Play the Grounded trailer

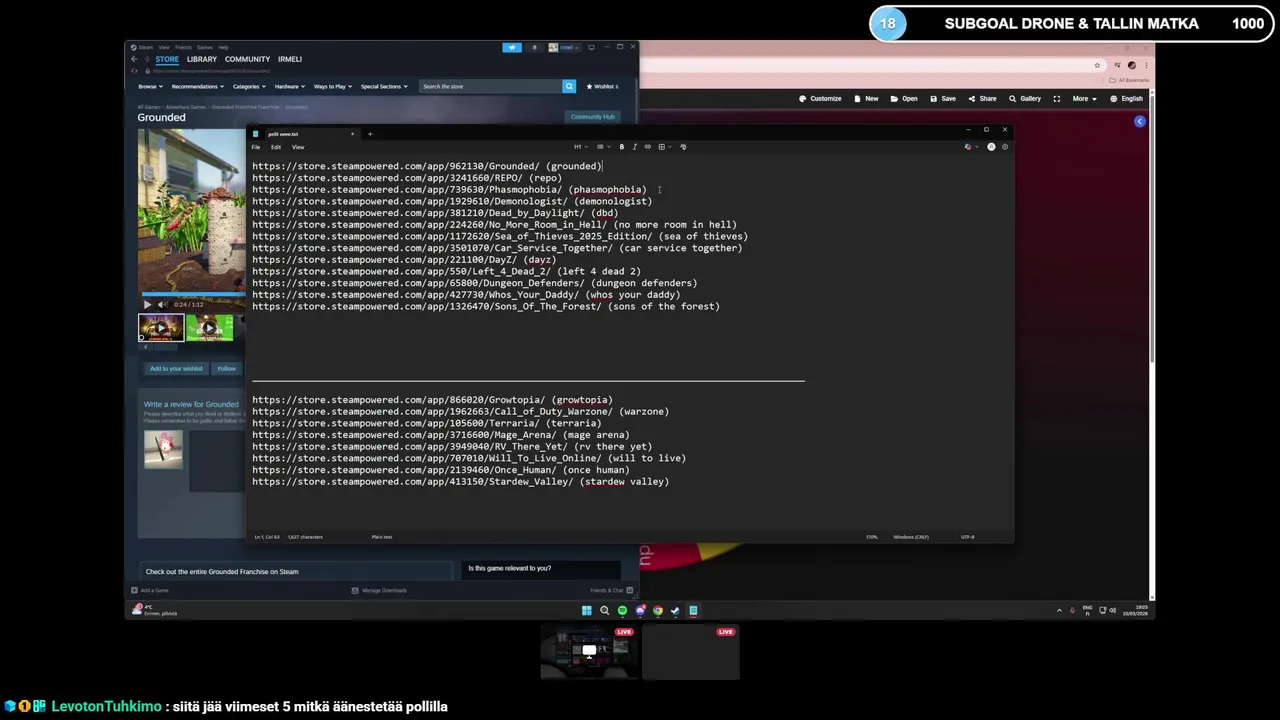pos(147,304)
